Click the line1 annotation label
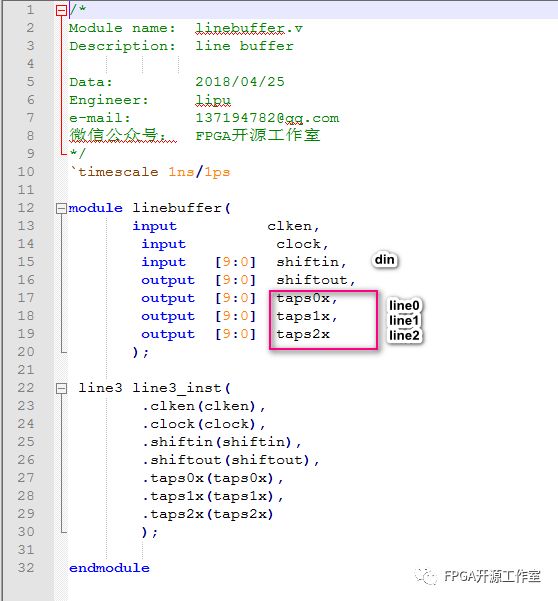Screen dimensions: 558x601 (x=404, y=320)
